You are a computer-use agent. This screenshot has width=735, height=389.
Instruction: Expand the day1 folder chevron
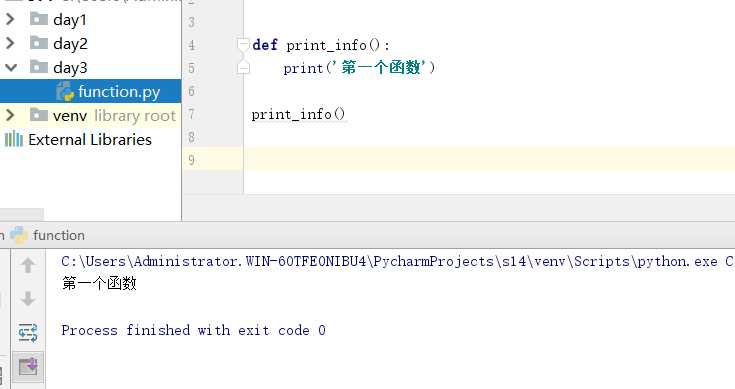point(10,19)
